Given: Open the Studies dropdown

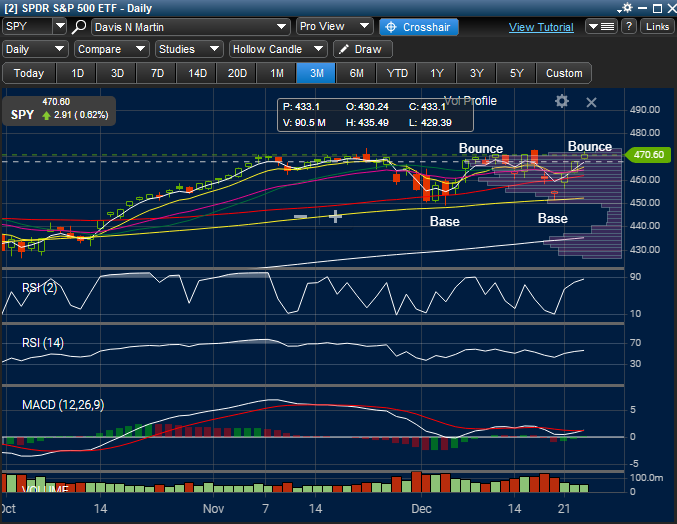Looking at the screenshot, I should click(x=189, y=49).
